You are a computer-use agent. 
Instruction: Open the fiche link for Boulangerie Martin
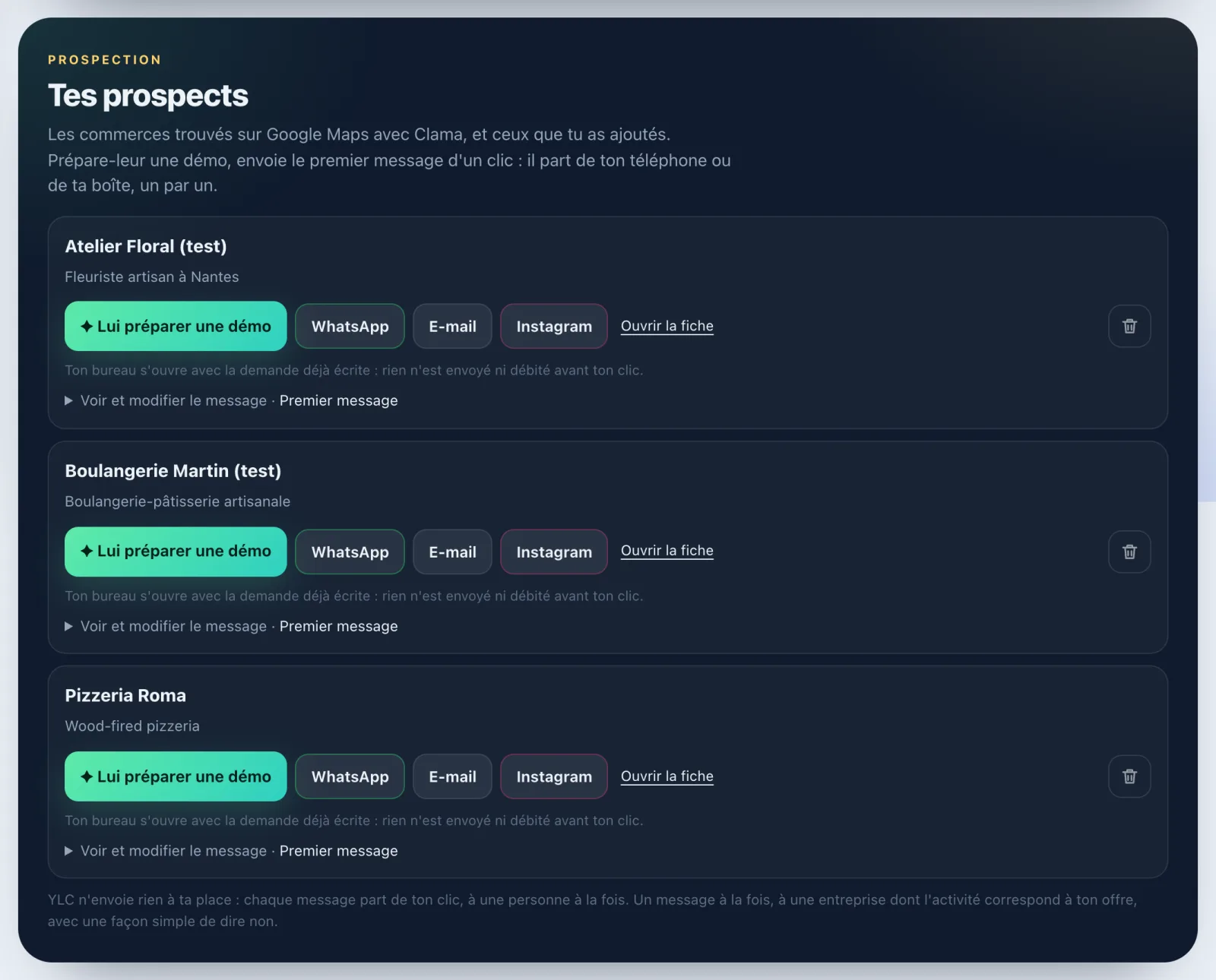[667, 551]
